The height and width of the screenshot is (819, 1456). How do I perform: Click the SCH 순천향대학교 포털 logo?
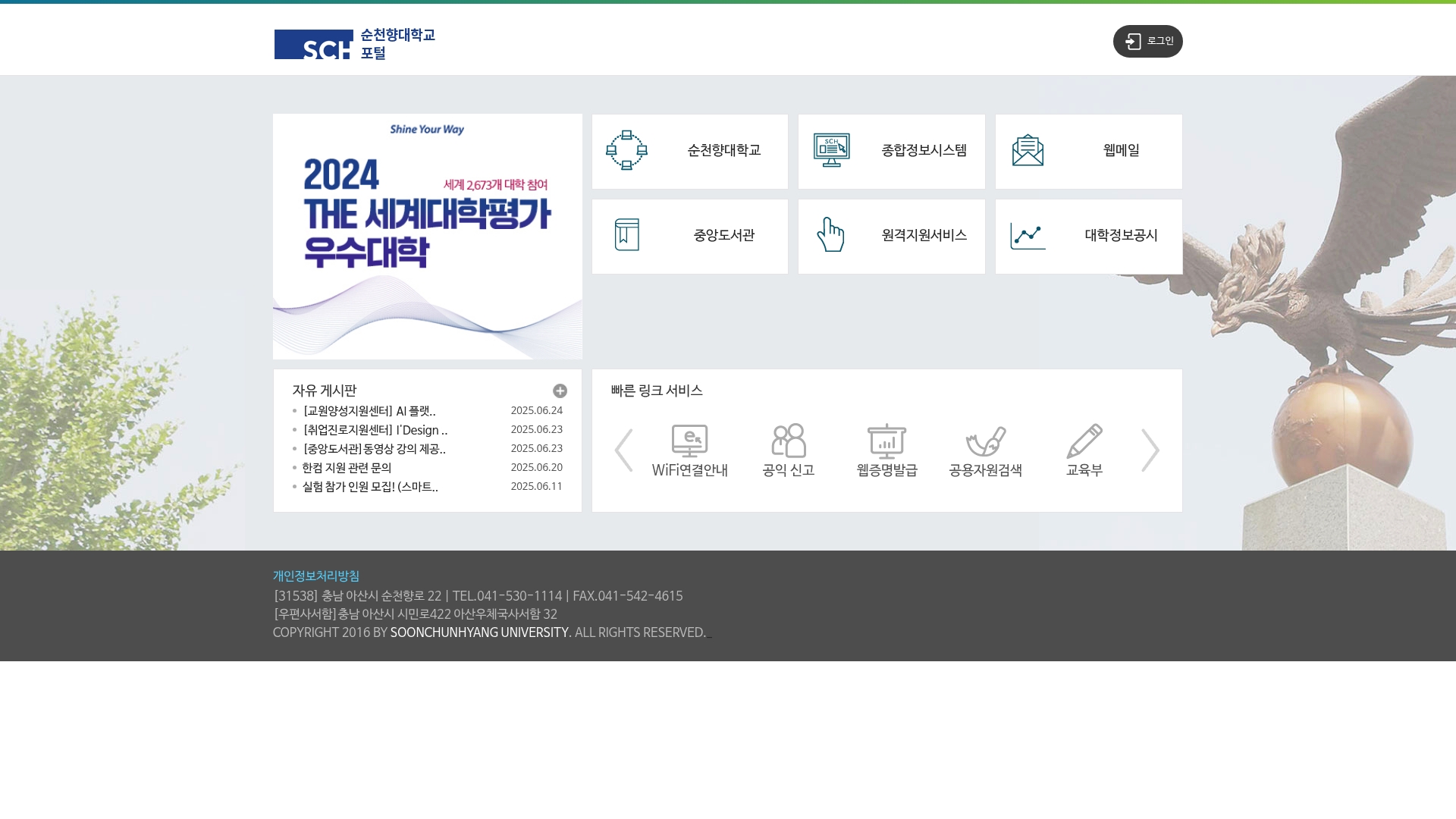[x=355, y=44]
